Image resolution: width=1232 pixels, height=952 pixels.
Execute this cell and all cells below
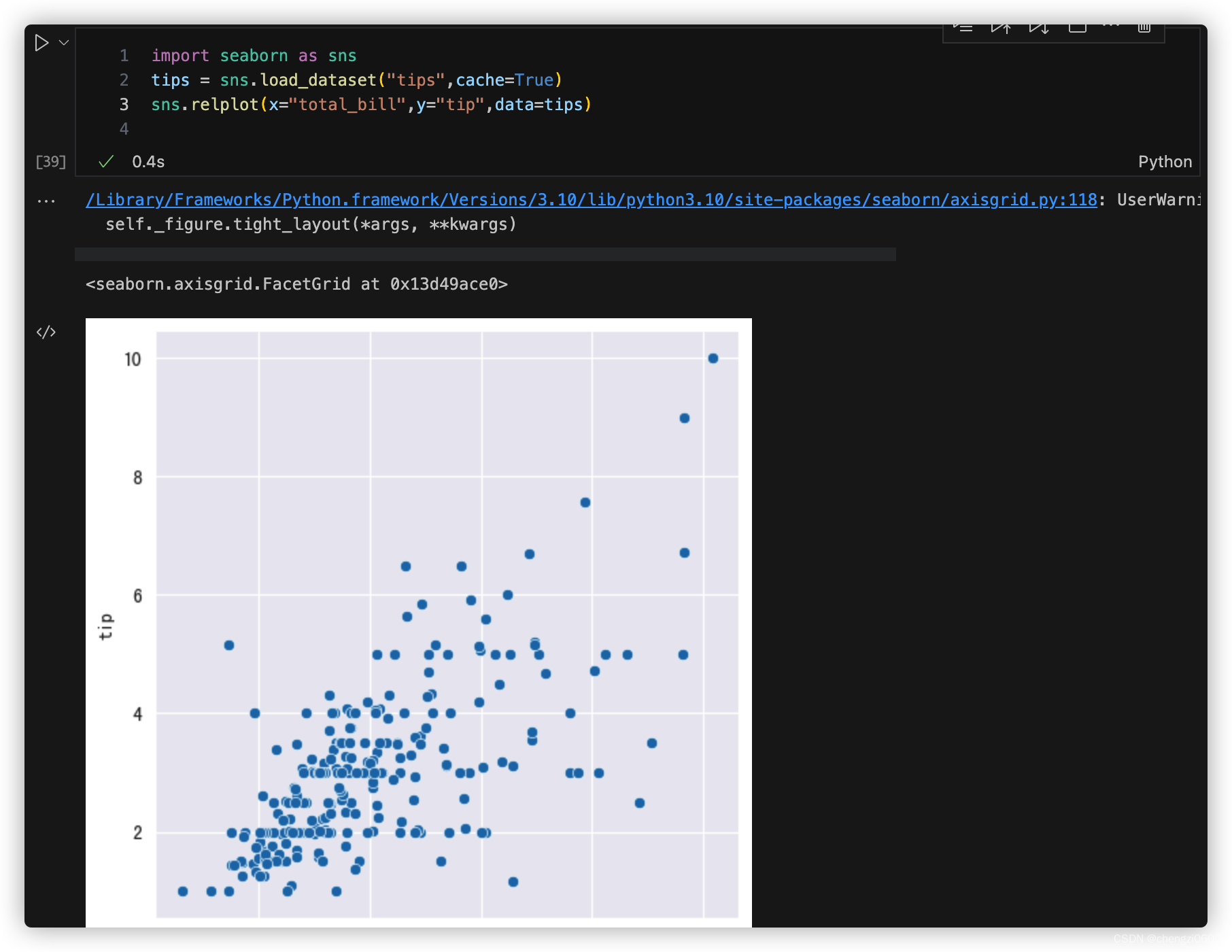(x=1040, y=27)
